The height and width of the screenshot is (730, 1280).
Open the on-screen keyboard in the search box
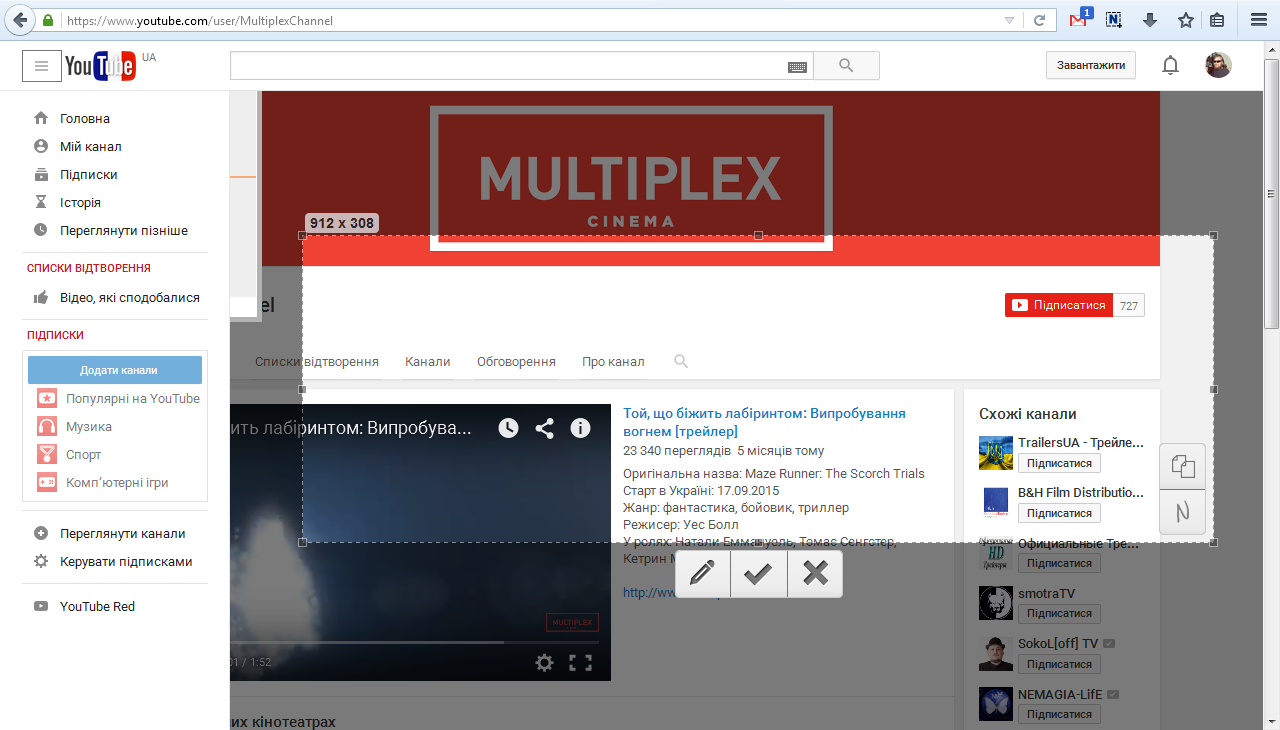(x=797, y=66)
